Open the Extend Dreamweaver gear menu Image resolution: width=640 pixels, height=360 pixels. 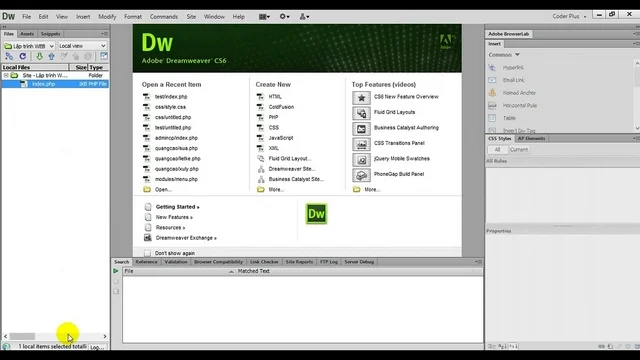point(284,17)
